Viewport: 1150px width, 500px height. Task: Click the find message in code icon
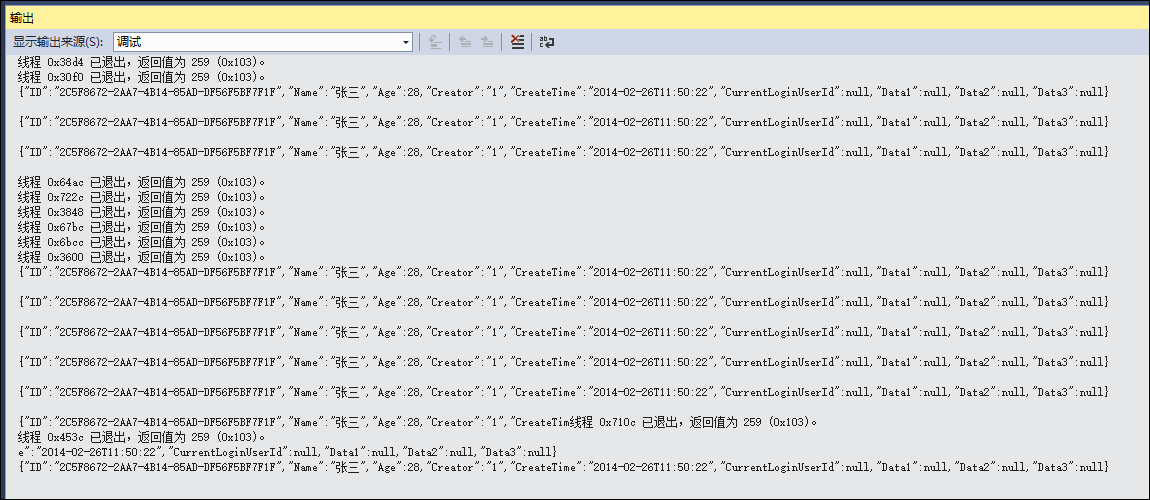click(435, 42)
